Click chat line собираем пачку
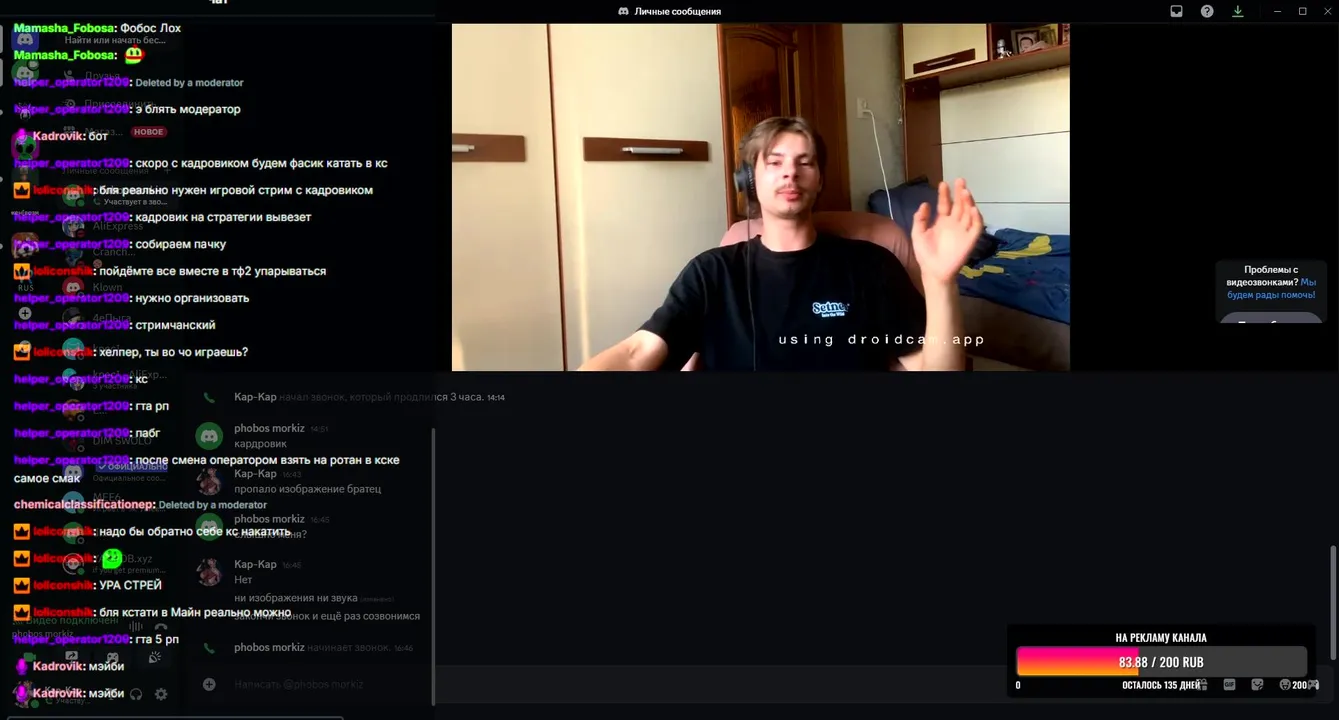The height and width of the screenshot is (720, 1339). click(120, 244)
